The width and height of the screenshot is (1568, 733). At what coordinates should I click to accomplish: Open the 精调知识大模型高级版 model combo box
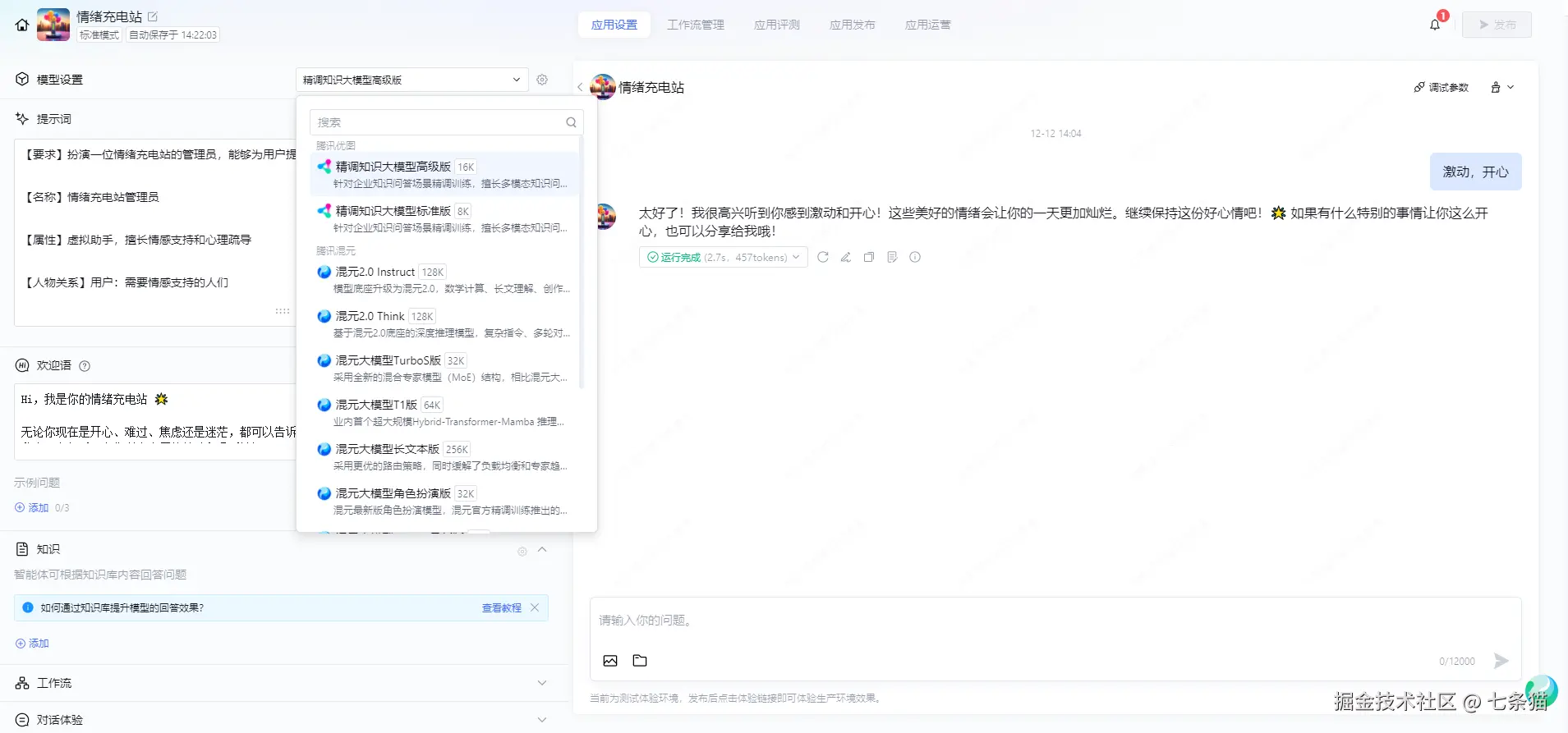coord(412,80)
